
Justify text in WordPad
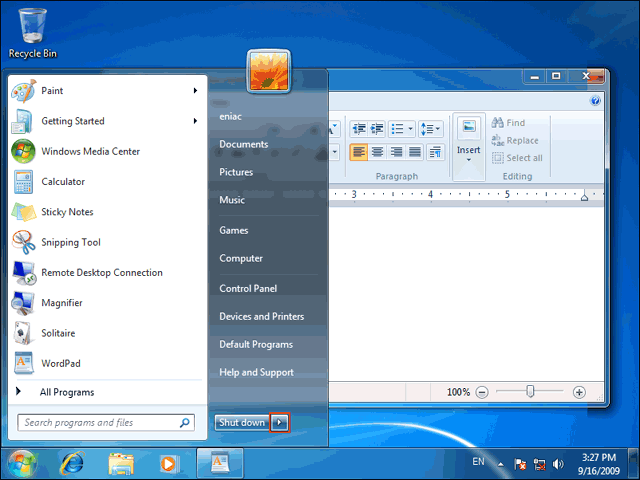pyautogui.click(x=415, y=152)
